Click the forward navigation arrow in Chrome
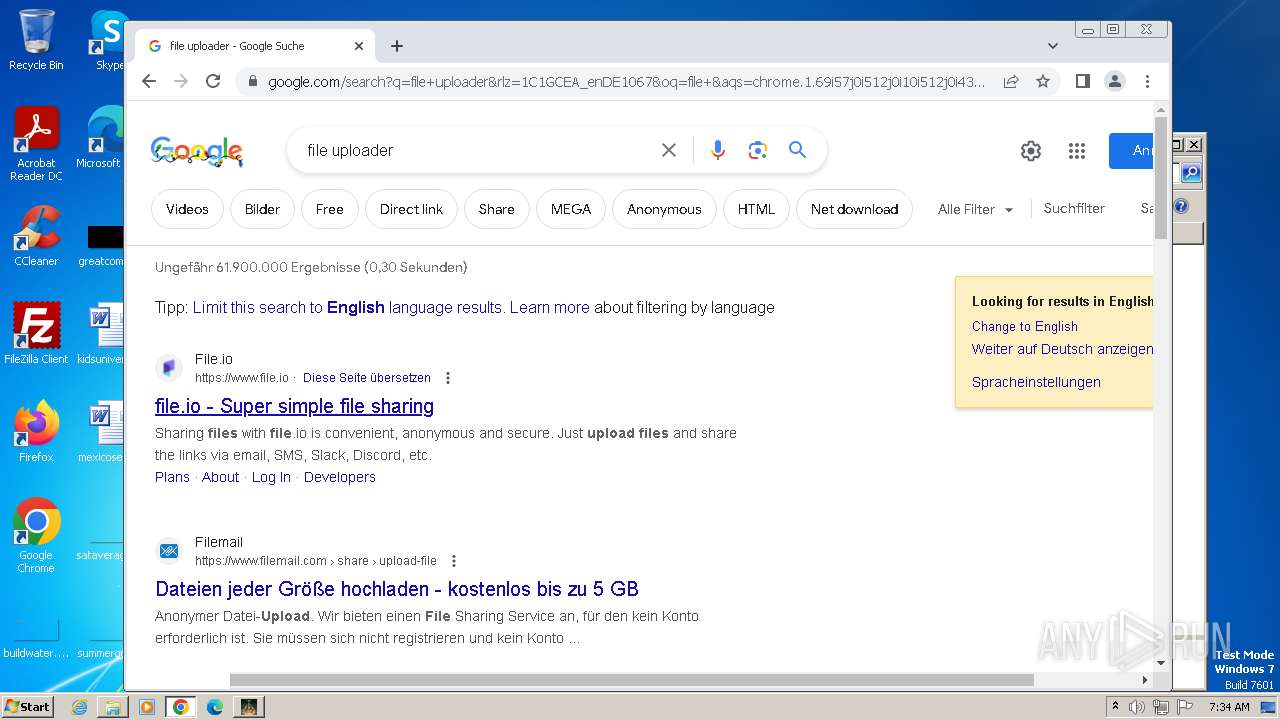Image resolution: width=1280 pixels, height=720 pixels. (x=181, y=81)
